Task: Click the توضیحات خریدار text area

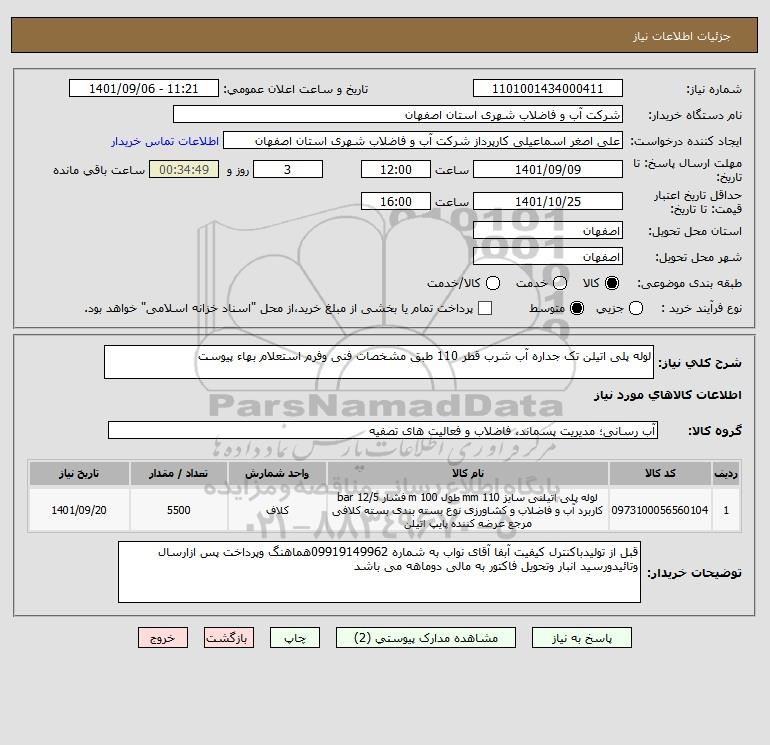Action: (379, 572)
